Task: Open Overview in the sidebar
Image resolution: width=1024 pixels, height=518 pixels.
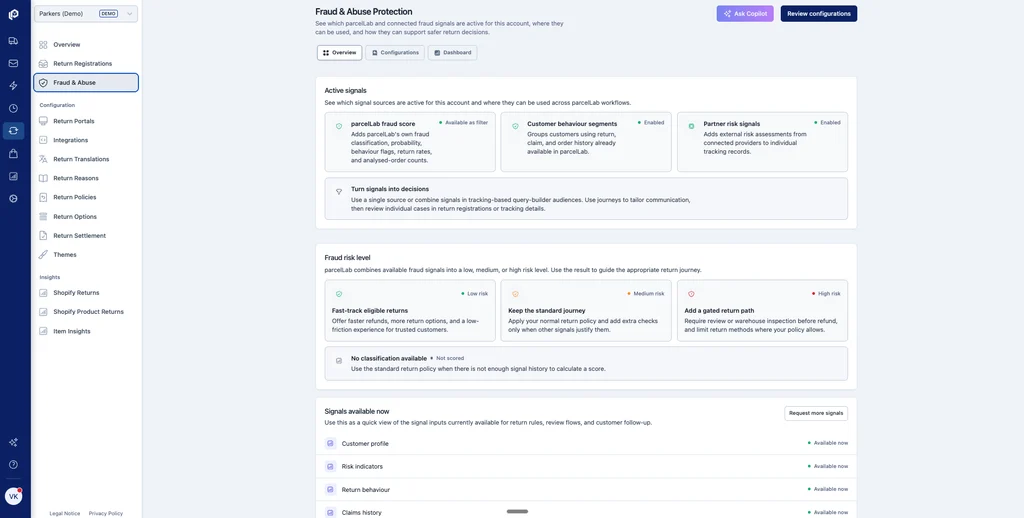Action: (x=86, y=45)
